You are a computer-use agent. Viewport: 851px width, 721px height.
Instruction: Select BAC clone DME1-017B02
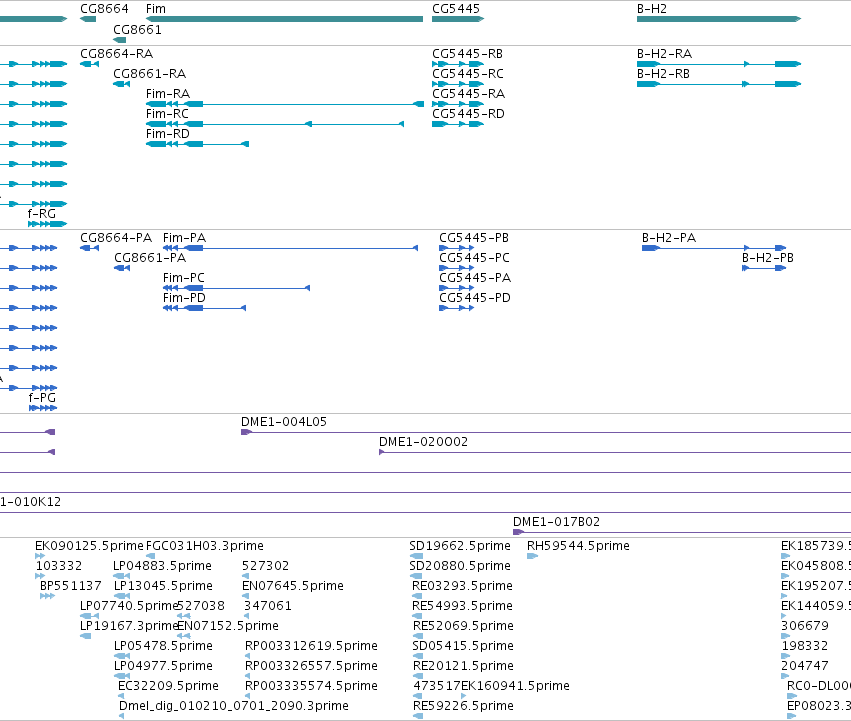pos(556,522)
